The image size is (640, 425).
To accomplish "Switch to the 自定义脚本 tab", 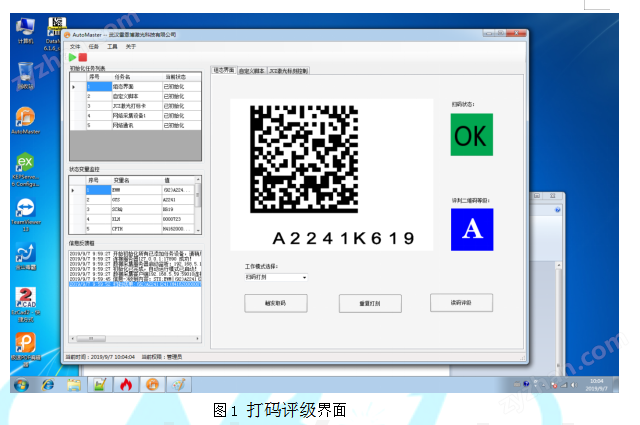I will click(x=252, y=71).
